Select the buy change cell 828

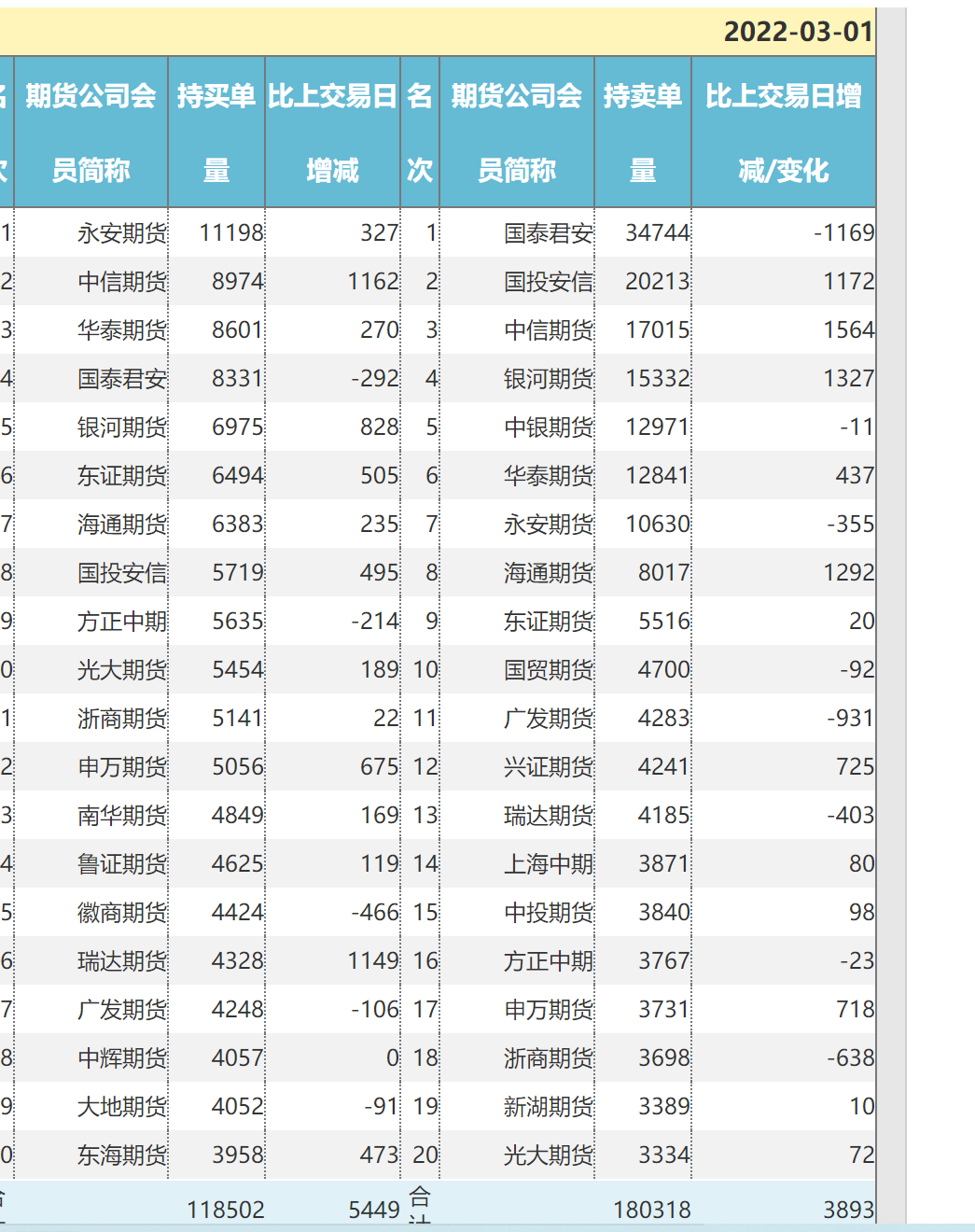[x=332, y=427]
